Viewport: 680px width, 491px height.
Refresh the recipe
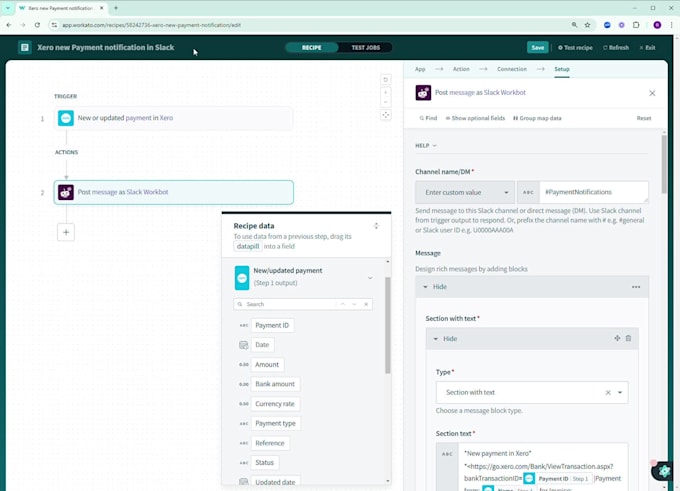tap(616, 48)
